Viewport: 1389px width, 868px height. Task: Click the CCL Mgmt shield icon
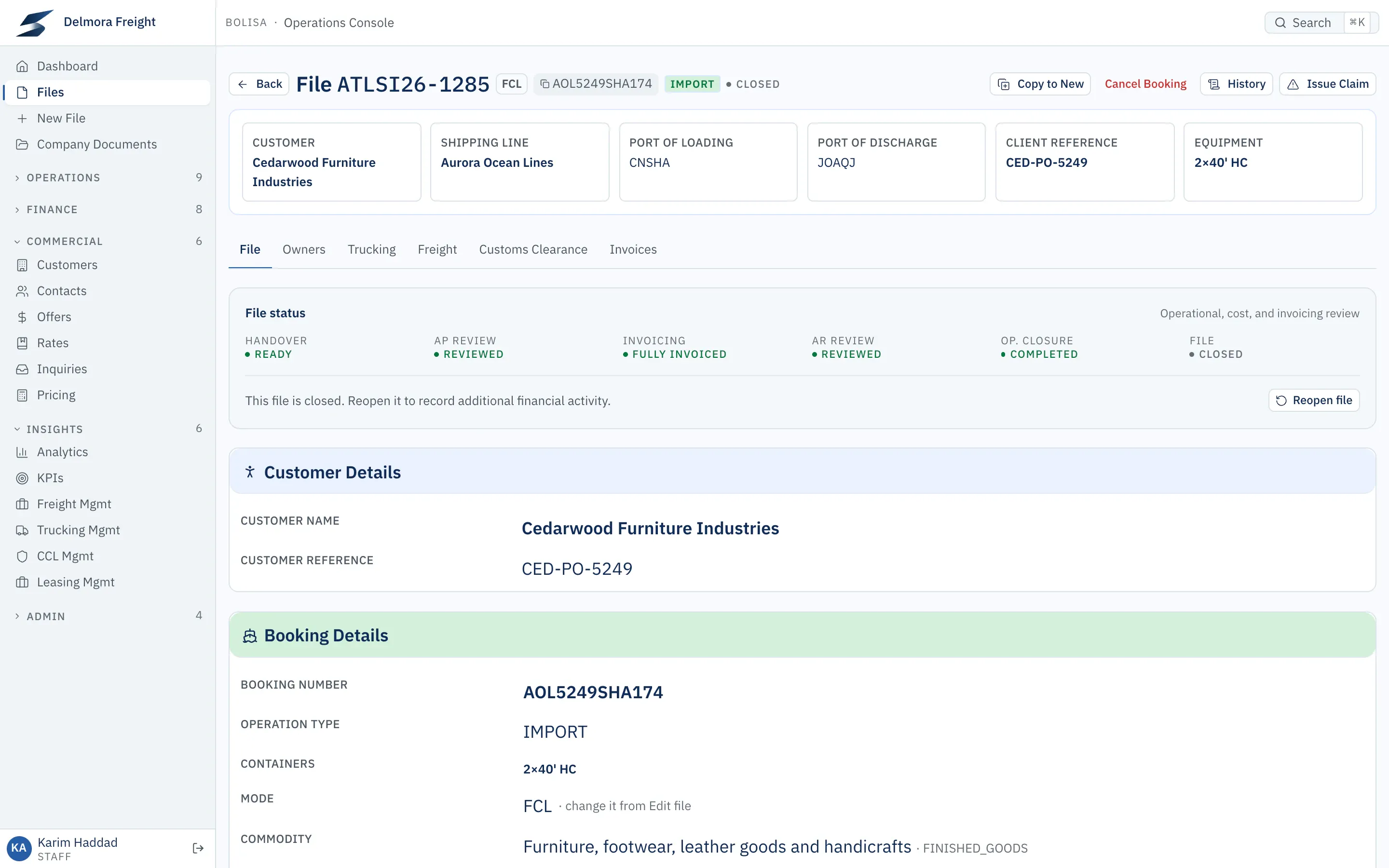(22, 556)
